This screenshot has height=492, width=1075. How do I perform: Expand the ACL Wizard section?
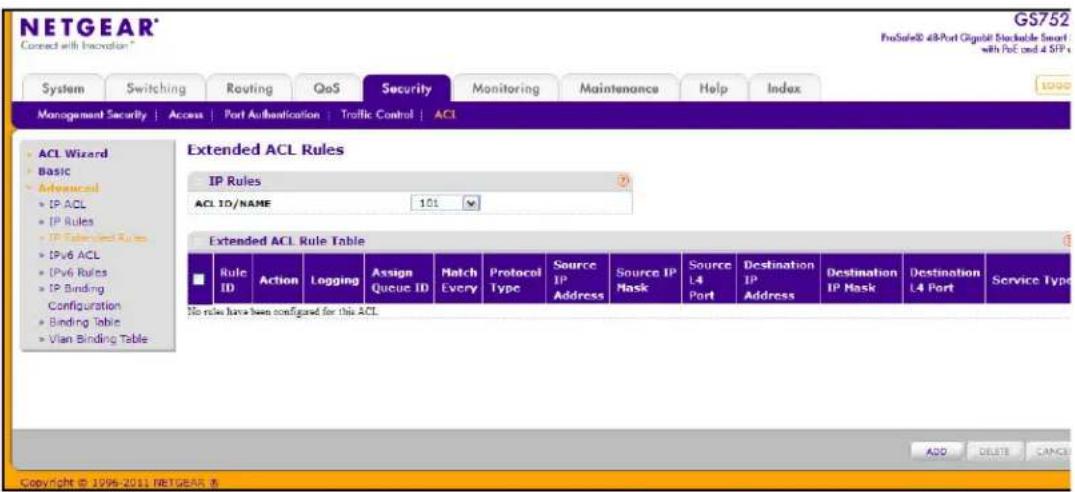pyautogui.click(x=71, y=153)
